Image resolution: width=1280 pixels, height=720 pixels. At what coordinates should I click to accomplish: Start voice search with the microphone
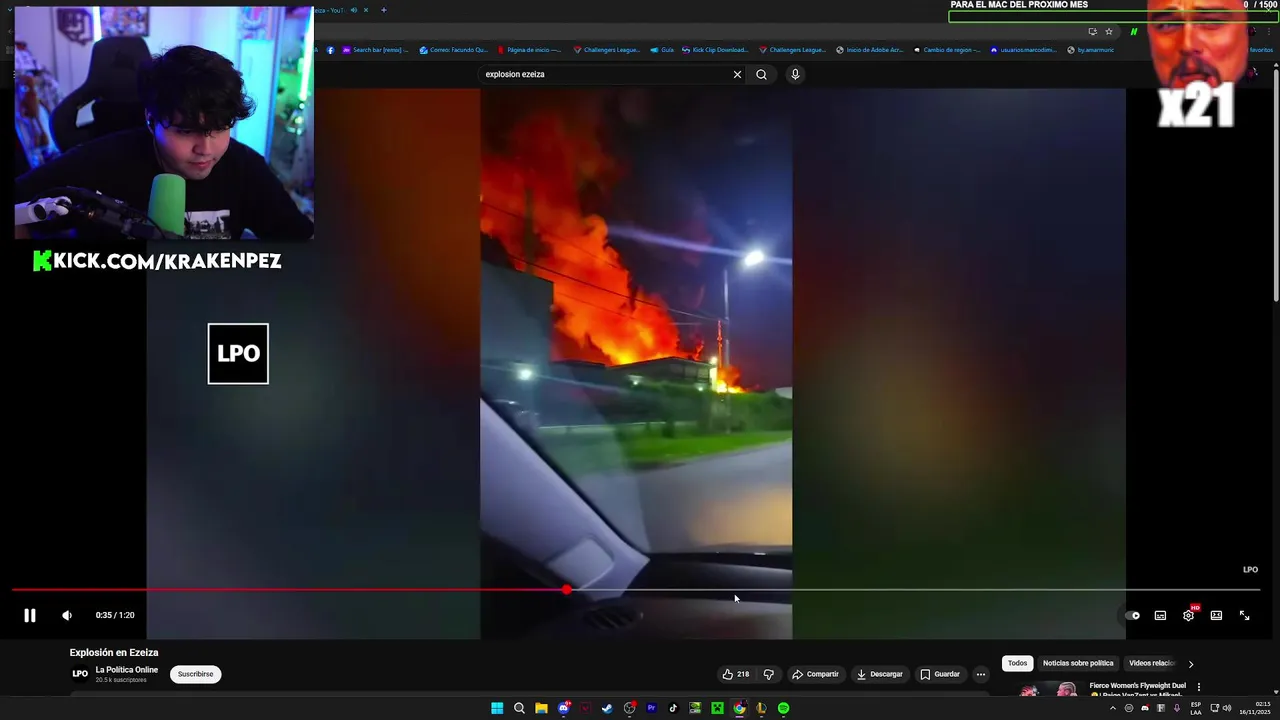[795, 74]
